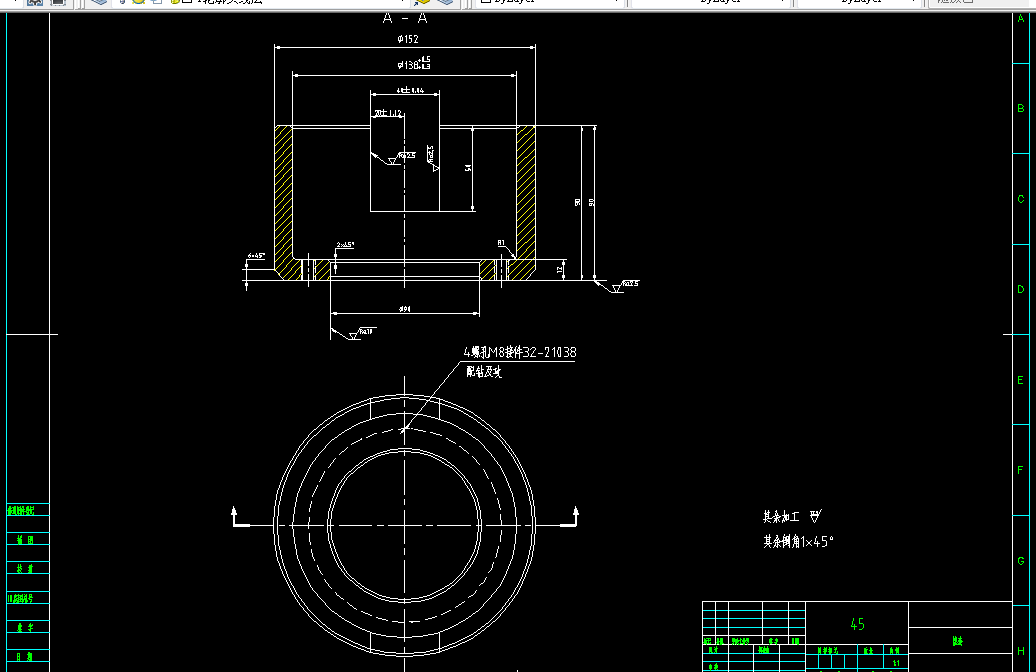The image size is (1036, 672).
Task: Click the Layer States Manager icon
Action: [x=121, y=3]
